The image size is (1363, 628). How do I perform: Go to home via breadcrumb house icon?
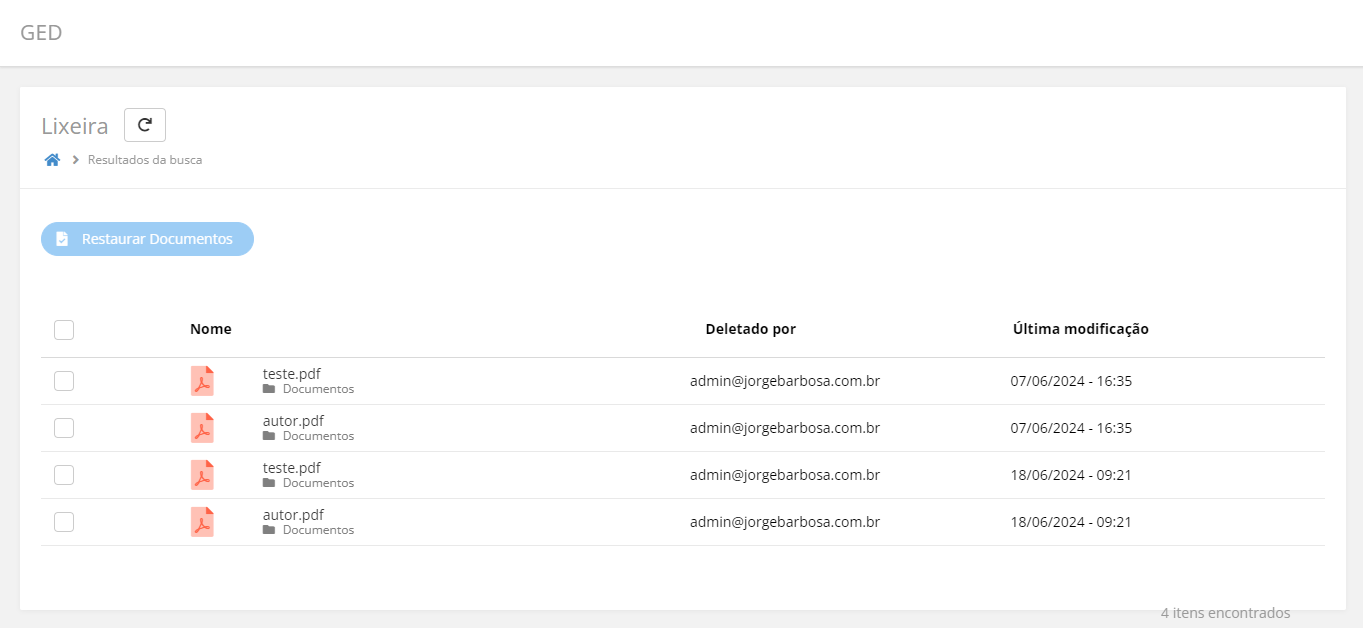52,160
